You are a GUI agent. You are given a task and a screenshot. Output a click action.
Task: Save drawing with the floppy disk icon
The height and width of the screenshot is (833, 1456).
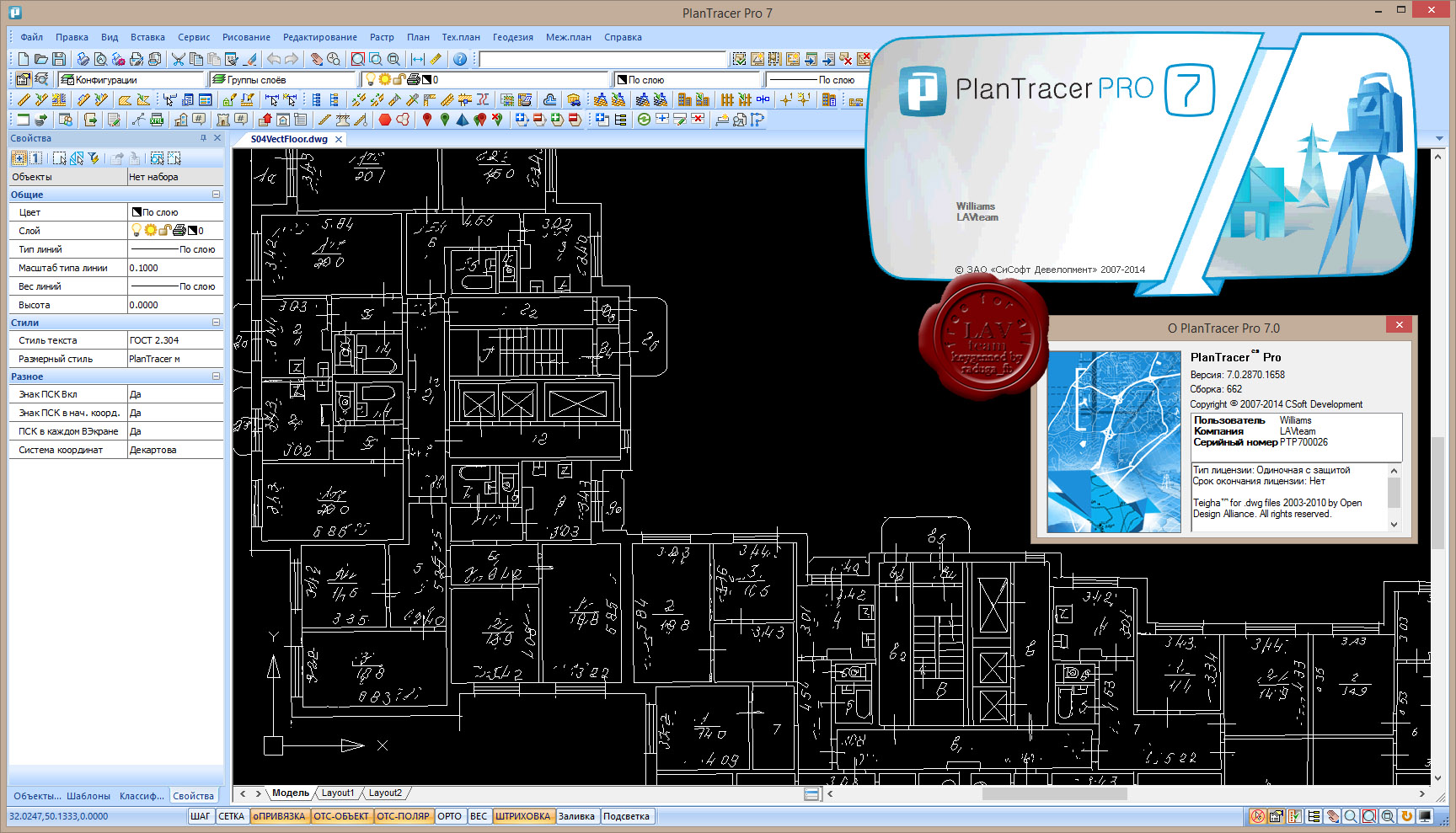(x=58, y=59)
